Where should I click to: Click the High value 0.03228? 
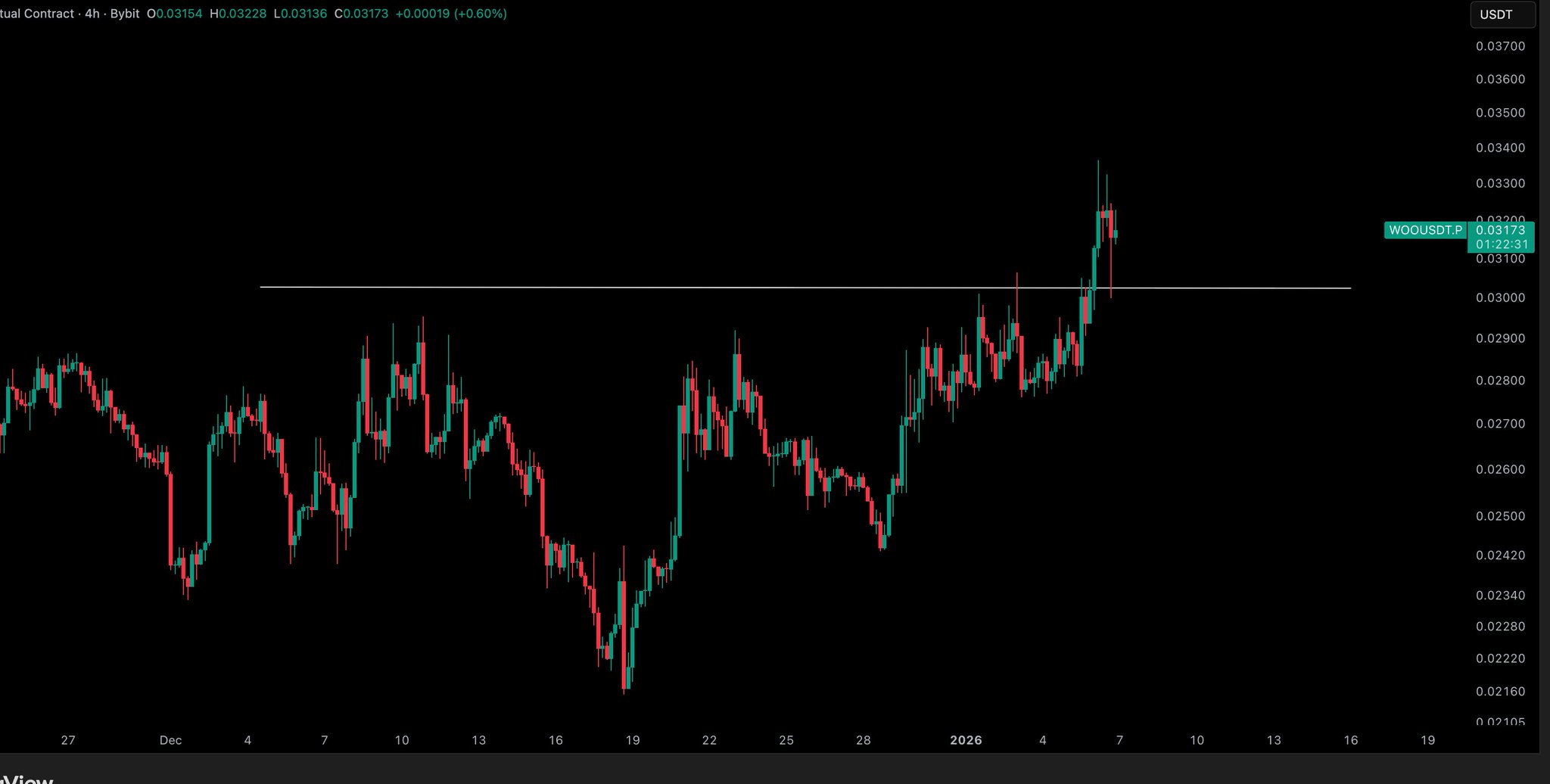click(x=242, y=14)
